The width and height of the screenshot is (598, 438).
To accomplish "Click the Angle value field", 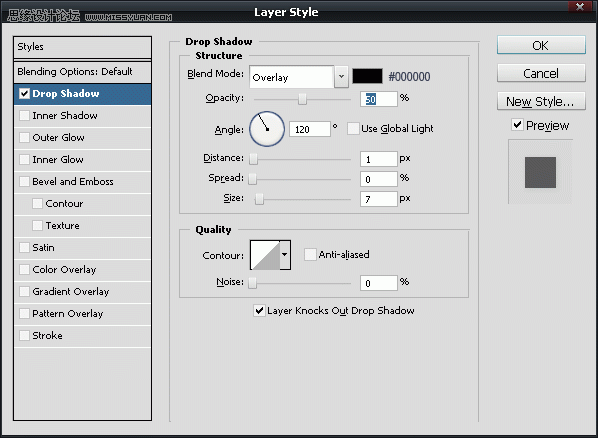I will (x=310, y=129).
